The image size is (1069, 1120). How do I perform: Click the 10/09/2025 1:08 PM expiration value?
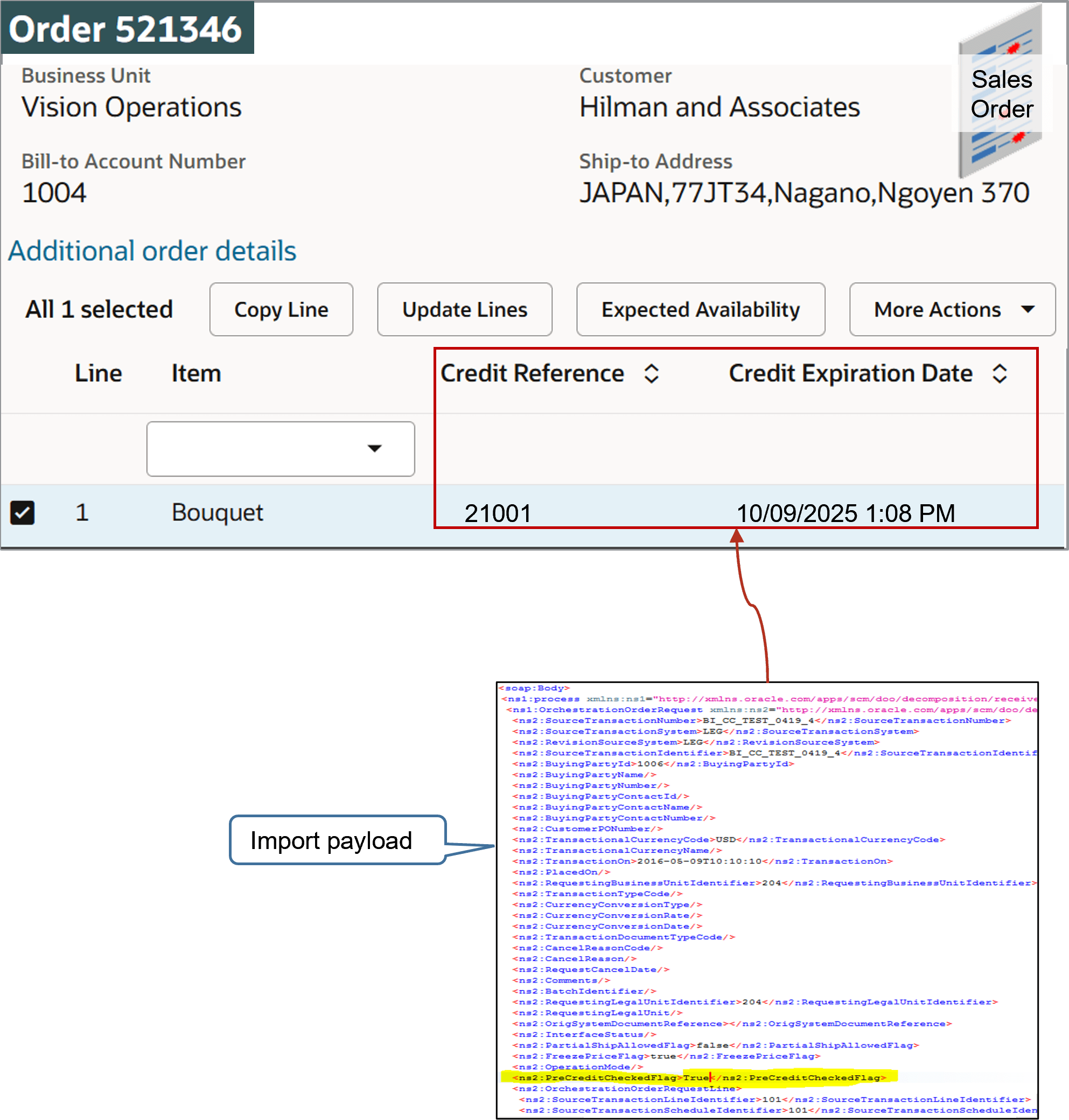click(x=845, y=513)
